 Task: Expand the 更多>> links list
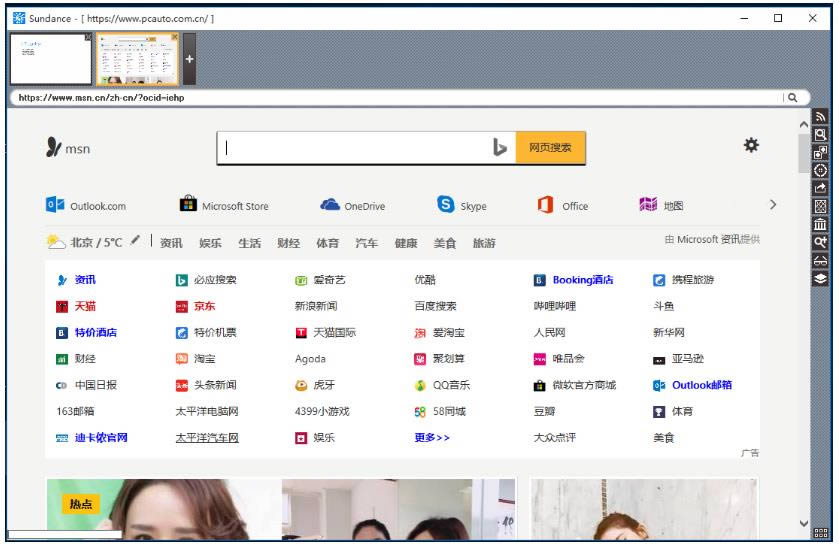(432, 437)
